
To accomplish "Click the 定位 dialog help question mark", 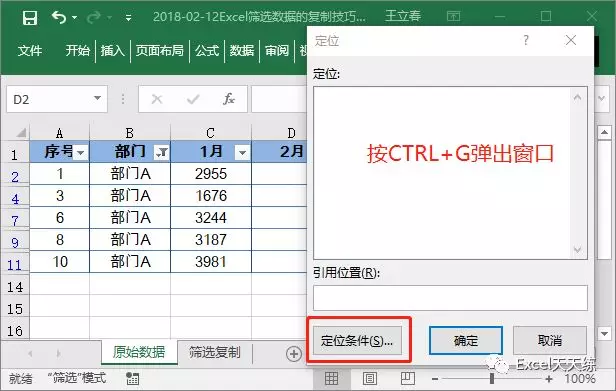I will (x=526, y=40).
